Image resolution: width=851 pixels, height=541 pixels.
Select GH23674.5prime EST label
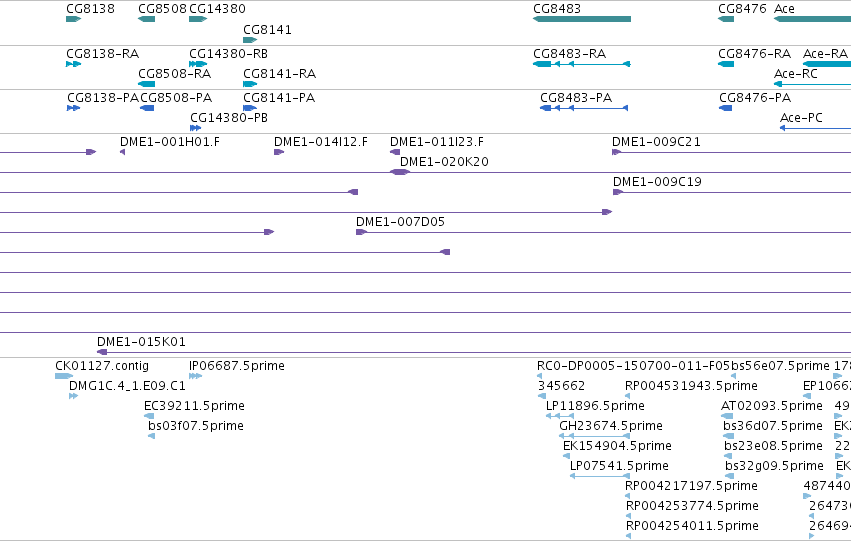coord(611,427)
